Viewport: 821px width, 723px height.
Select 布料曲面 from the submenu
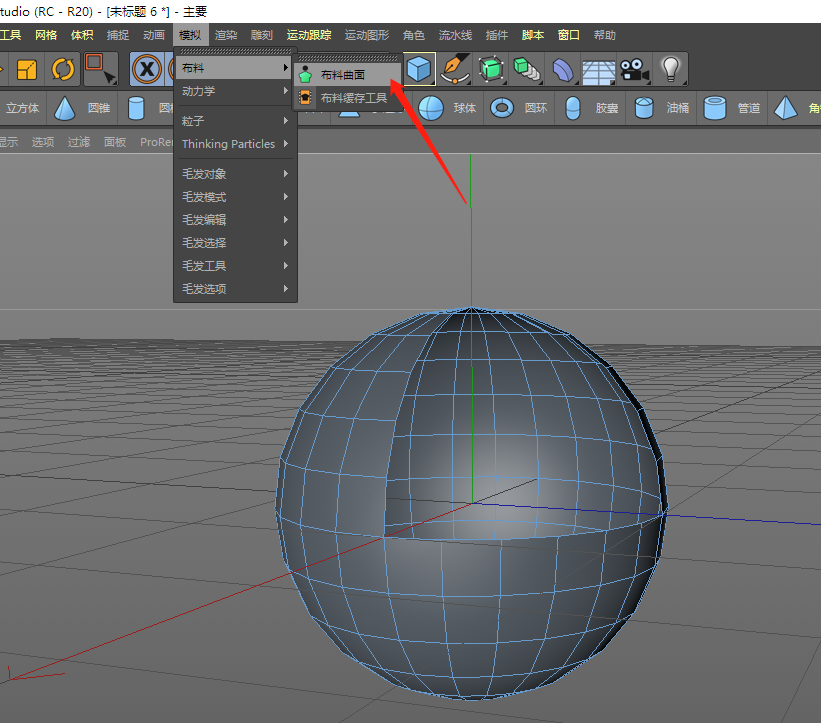point(343,75)
